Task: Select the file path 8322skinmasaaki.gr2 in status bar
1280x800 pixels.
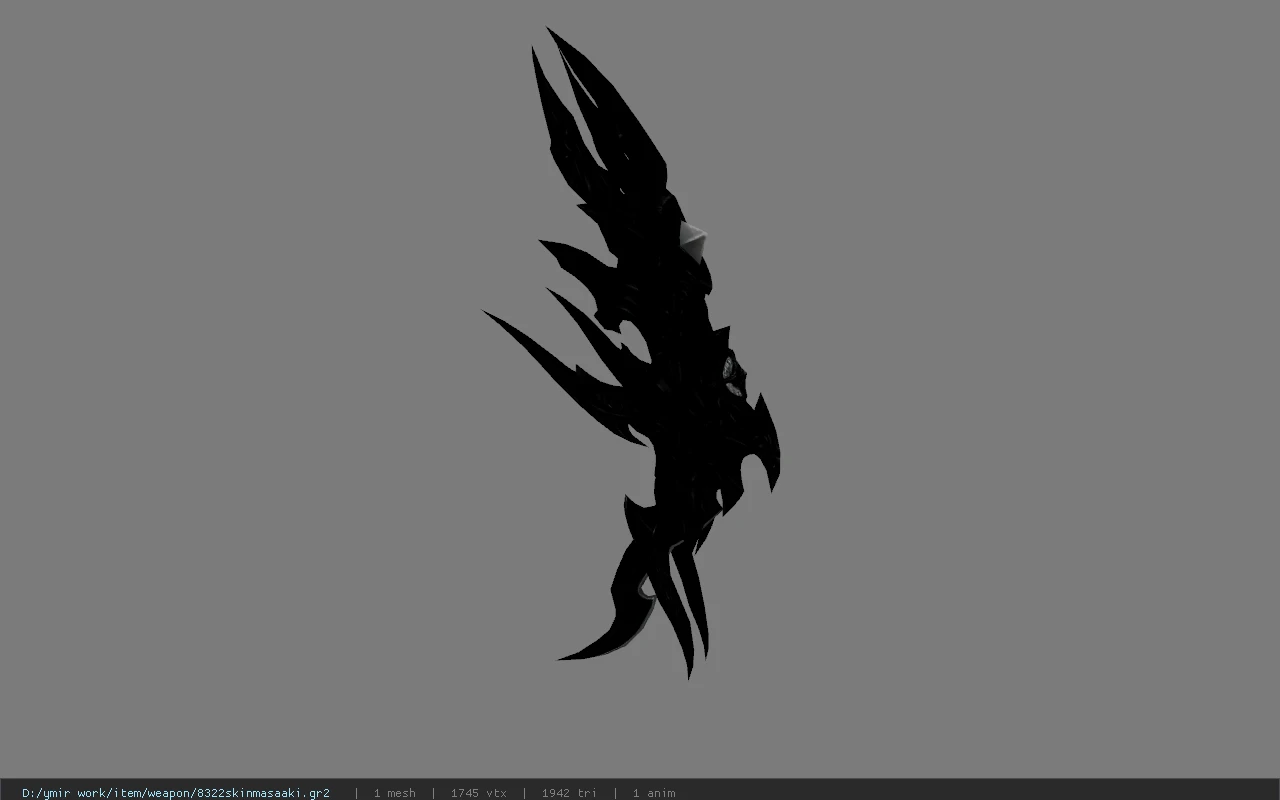Action: click(176, 793)
